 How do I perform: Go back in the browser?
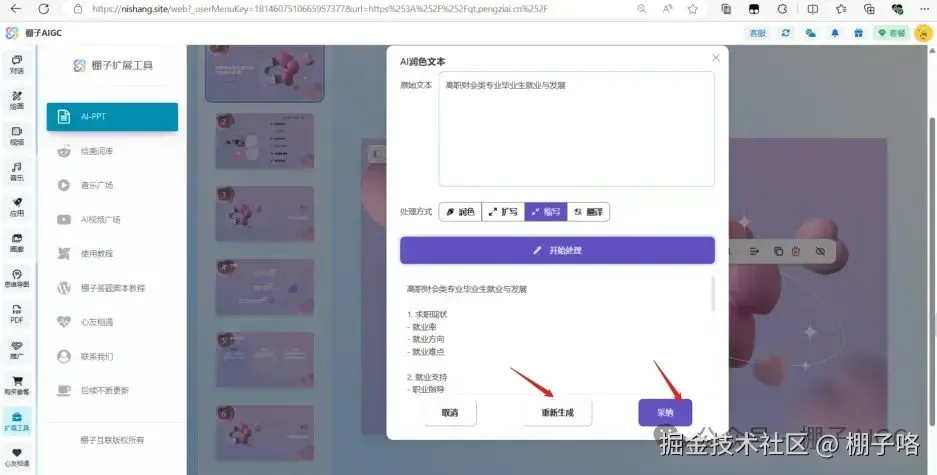point(16,9)
